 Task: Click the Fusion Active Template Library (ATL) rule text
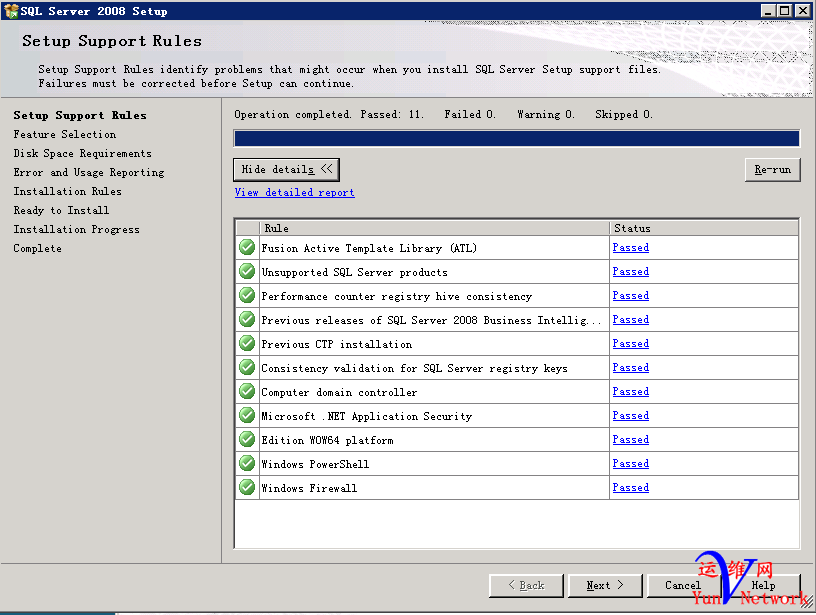pos(369,248)
